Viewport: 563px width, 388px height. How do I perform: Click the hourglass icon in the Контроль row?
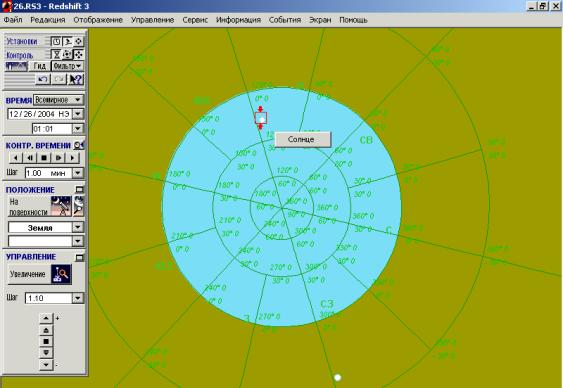(x=56, y=55)
